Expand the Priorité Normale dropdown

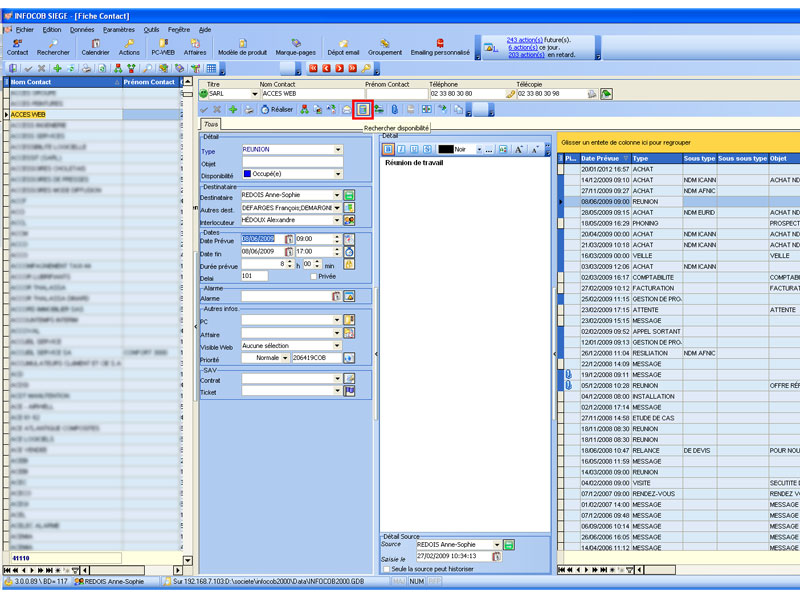[x=284, y=357]
